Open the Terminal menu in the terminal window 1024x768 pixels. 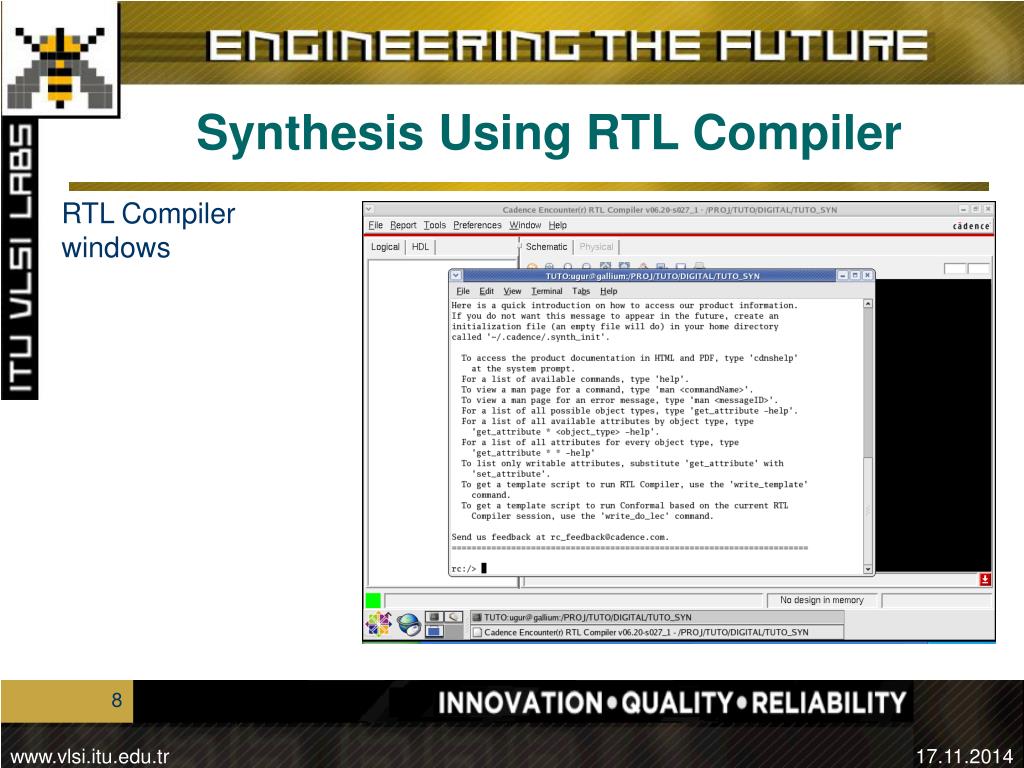coord(547,291)
